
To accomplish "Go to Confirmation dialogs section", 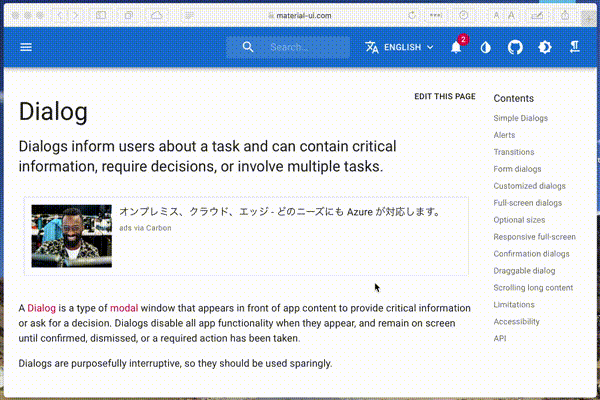I will [531, 254].
